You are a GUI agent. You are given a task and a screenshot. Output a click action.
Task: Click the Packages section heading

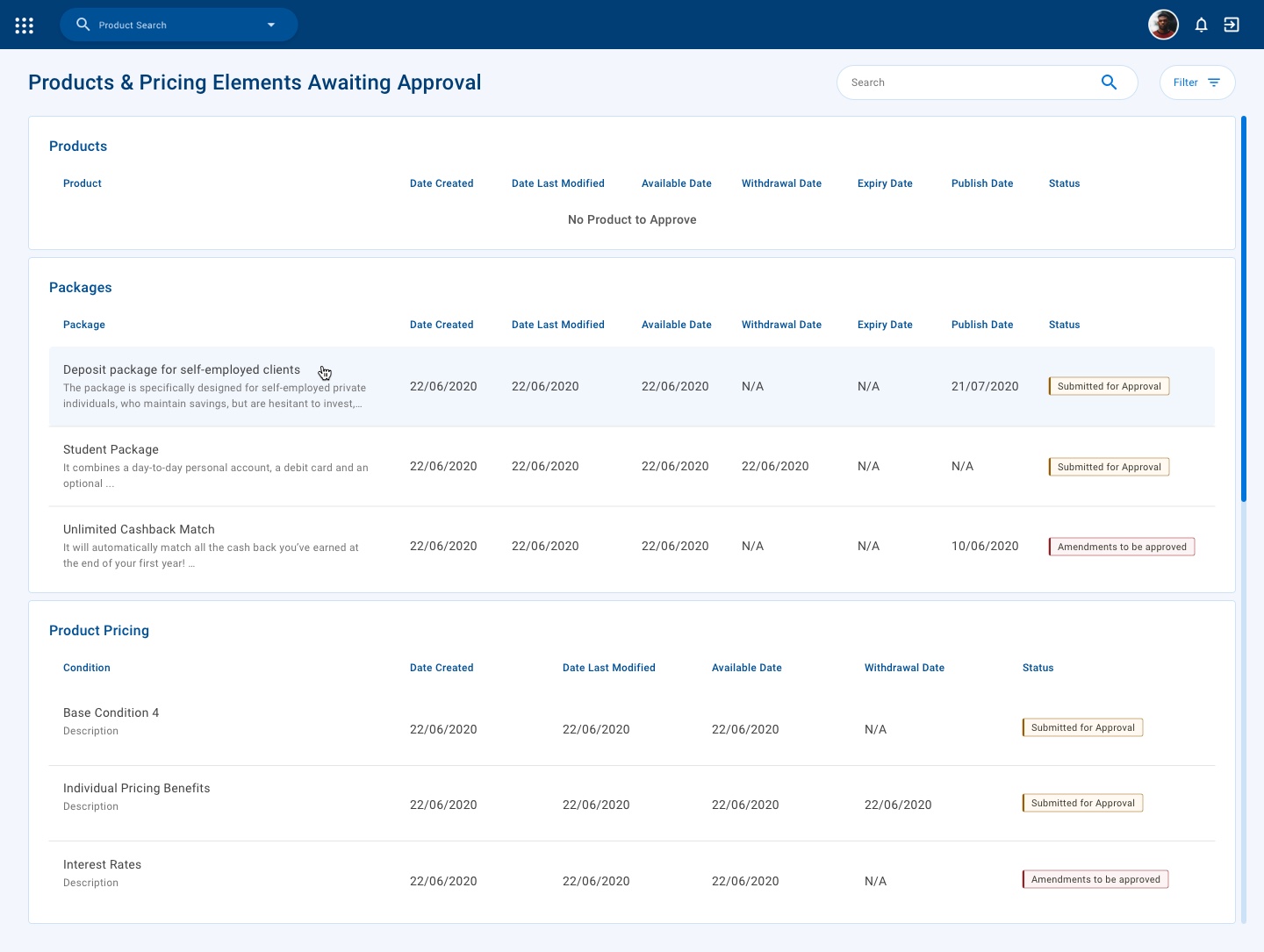click(81, 288)
